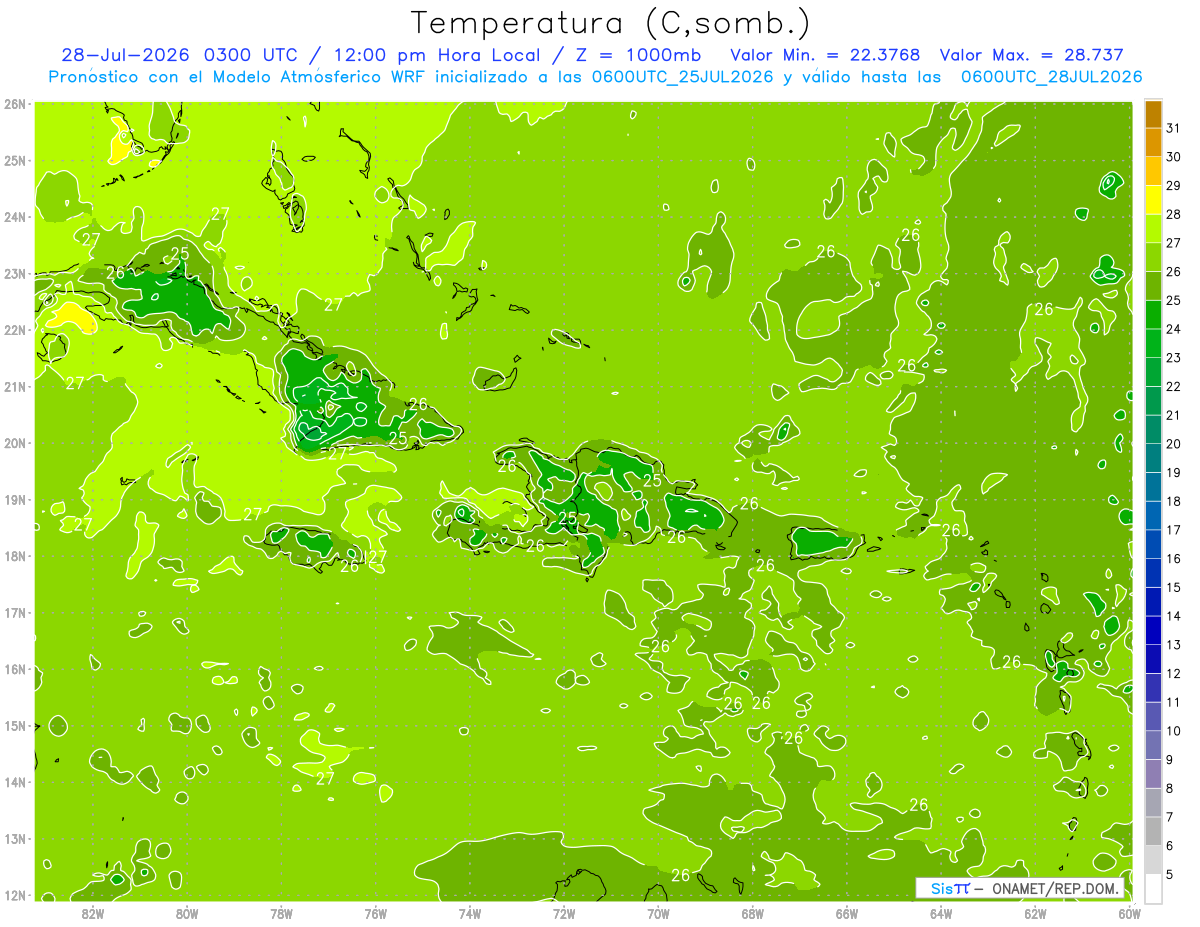Click the "70W" longitude axis label

[x=658, y=914]
